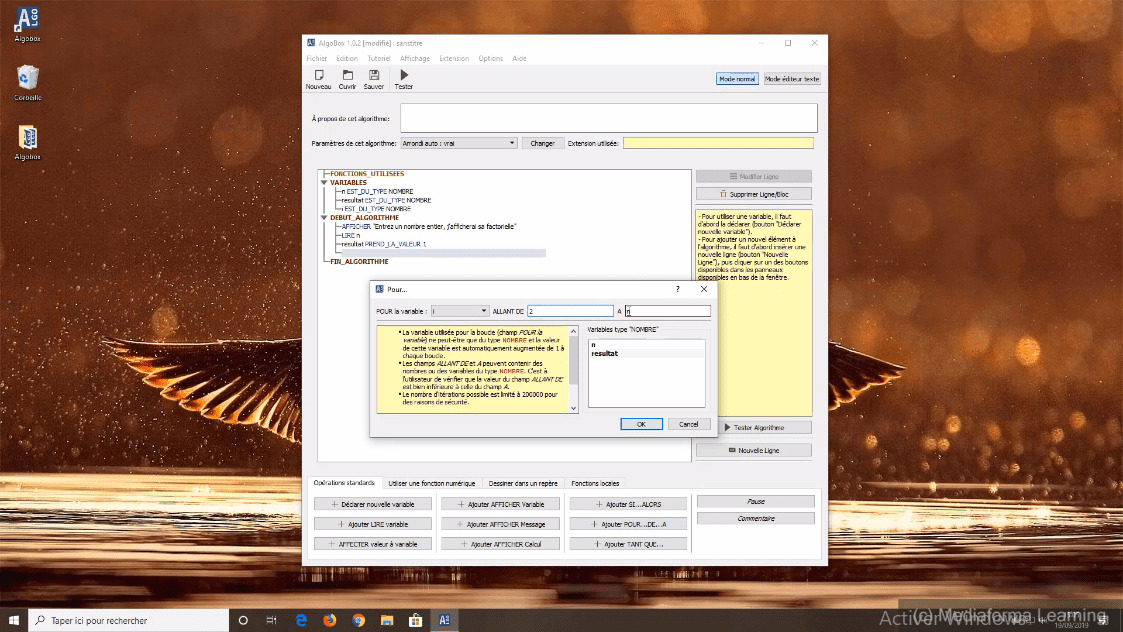Collapse the DEBUT_ALGORITHME tree node
The width and height of the screenshot is (1123, 632).
click(x=323, y=217)
